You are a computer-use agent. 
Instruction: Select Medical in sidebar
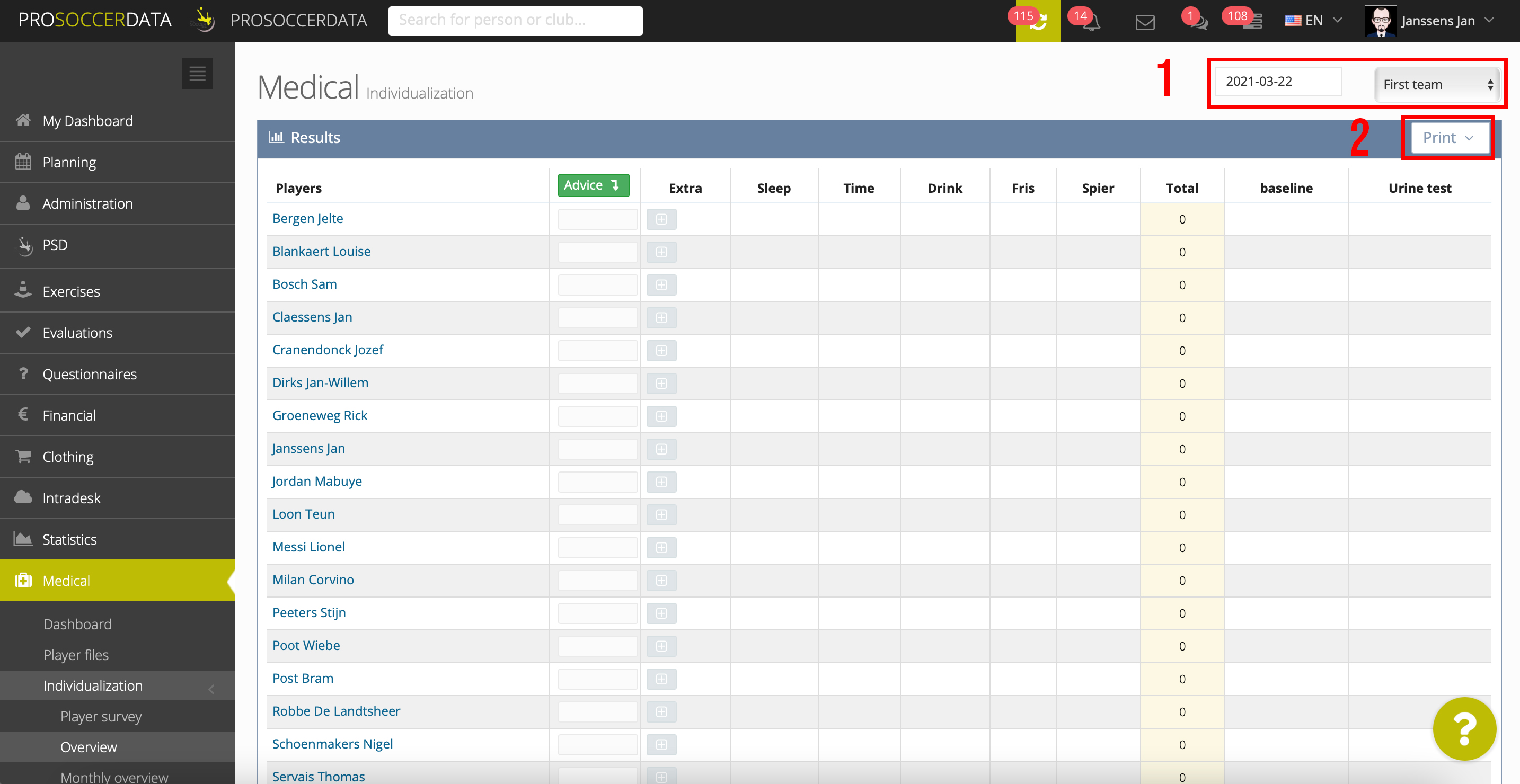[x=118, y=581]
